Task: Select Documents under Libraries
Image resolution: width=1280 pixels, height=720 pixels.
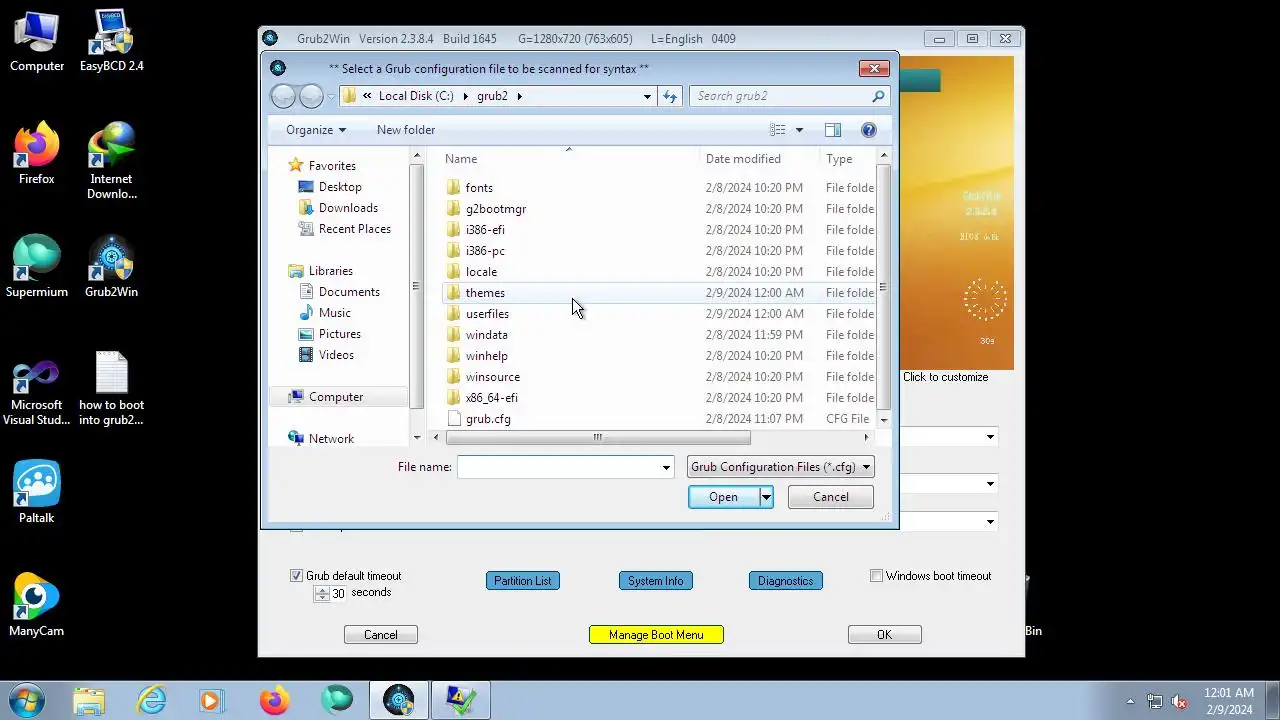Action: pos(348,292)
